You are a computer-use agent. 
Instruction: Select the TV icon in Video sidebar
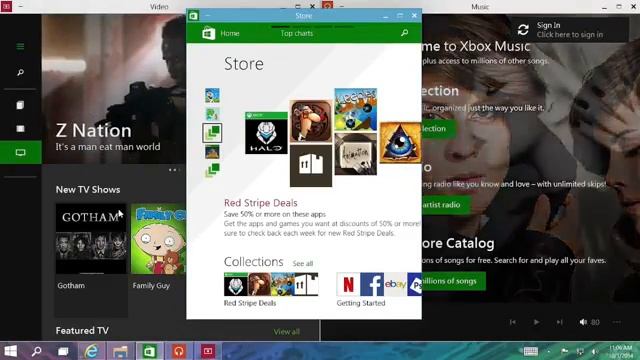[x=20, y=152]
